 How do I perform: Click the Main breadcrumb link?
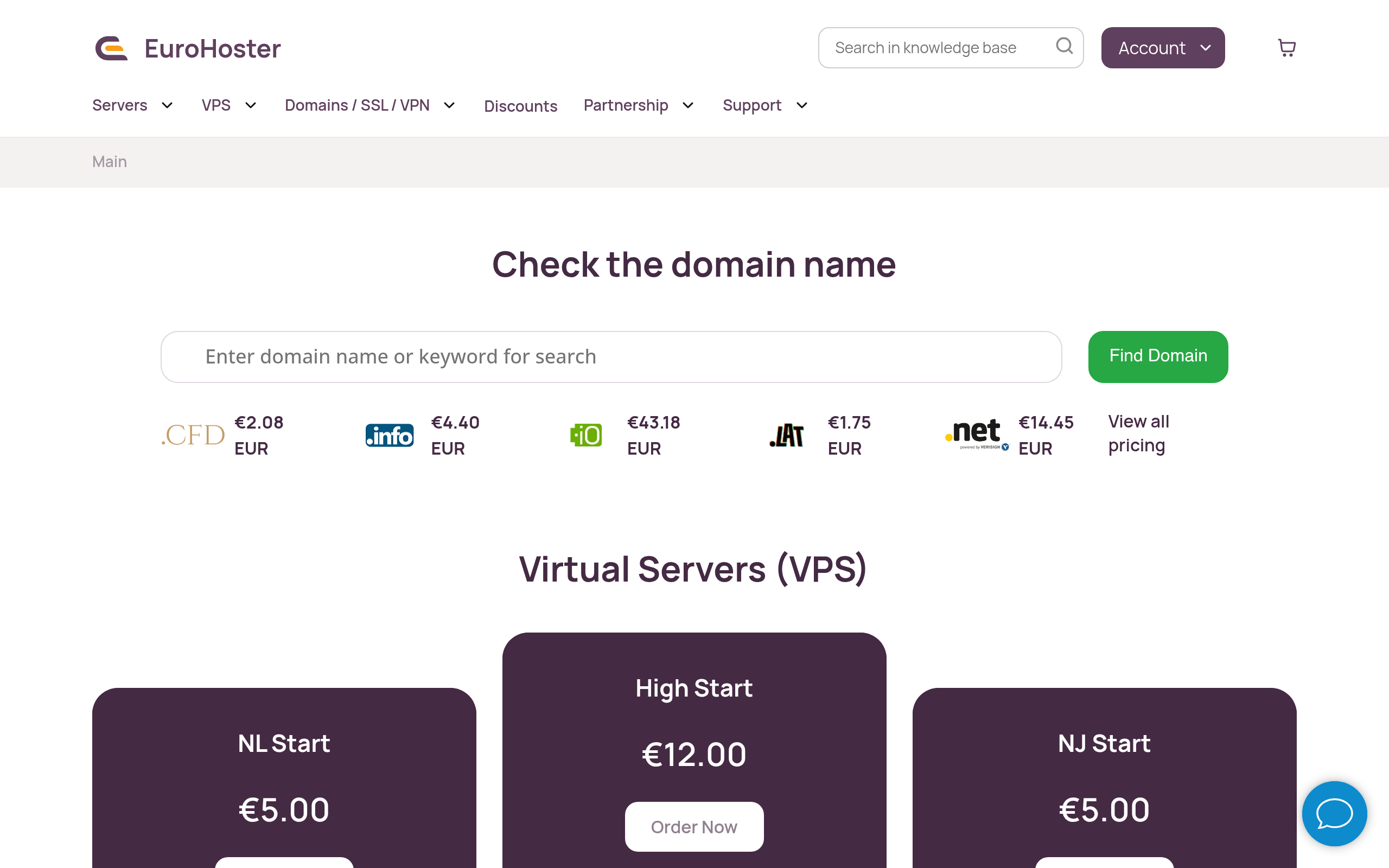pos(110,161)
